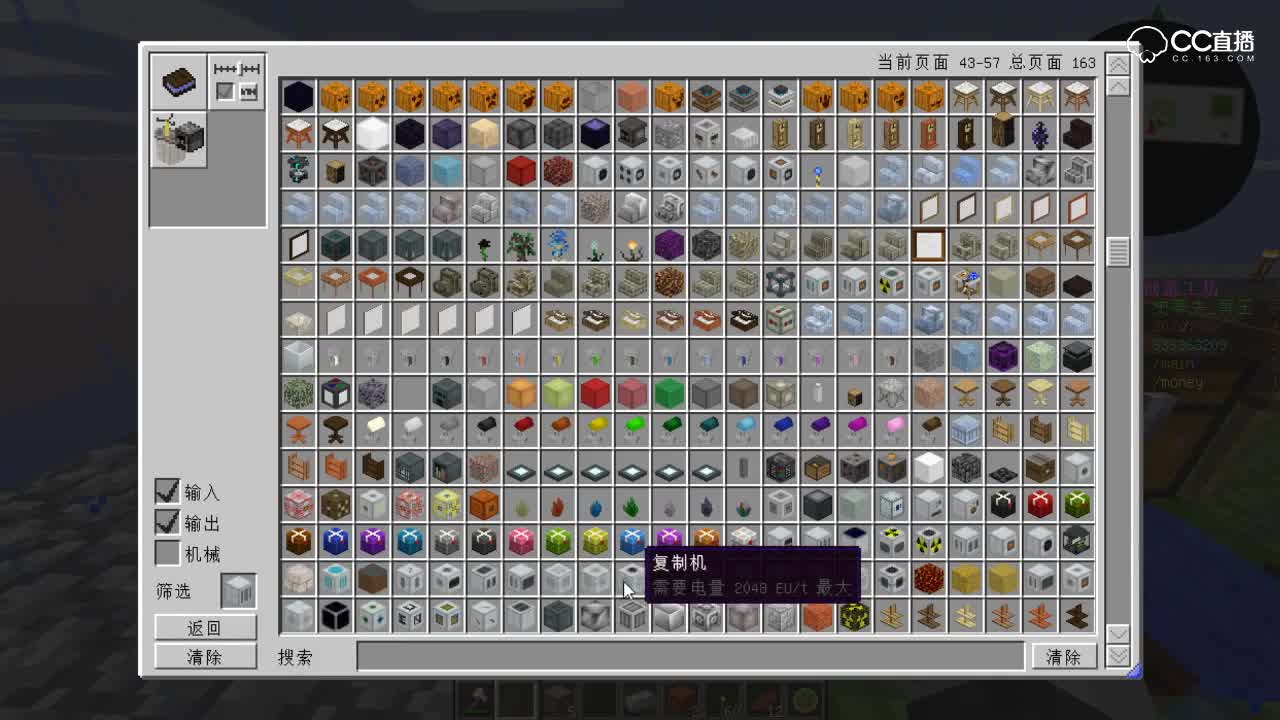1280x720 pixels.
Task: Pick the red flame item
Action: (557, 503)
